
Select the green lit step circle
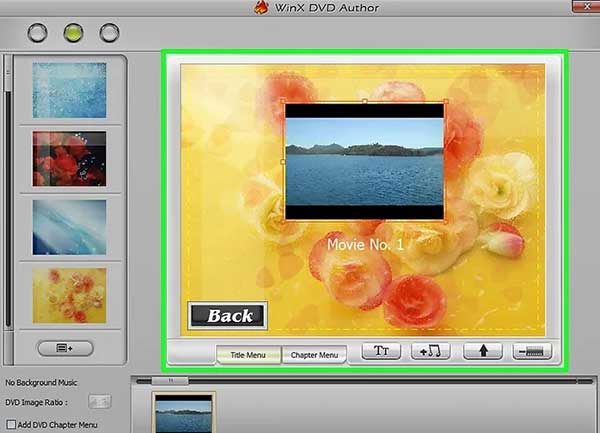coord(73,33)
